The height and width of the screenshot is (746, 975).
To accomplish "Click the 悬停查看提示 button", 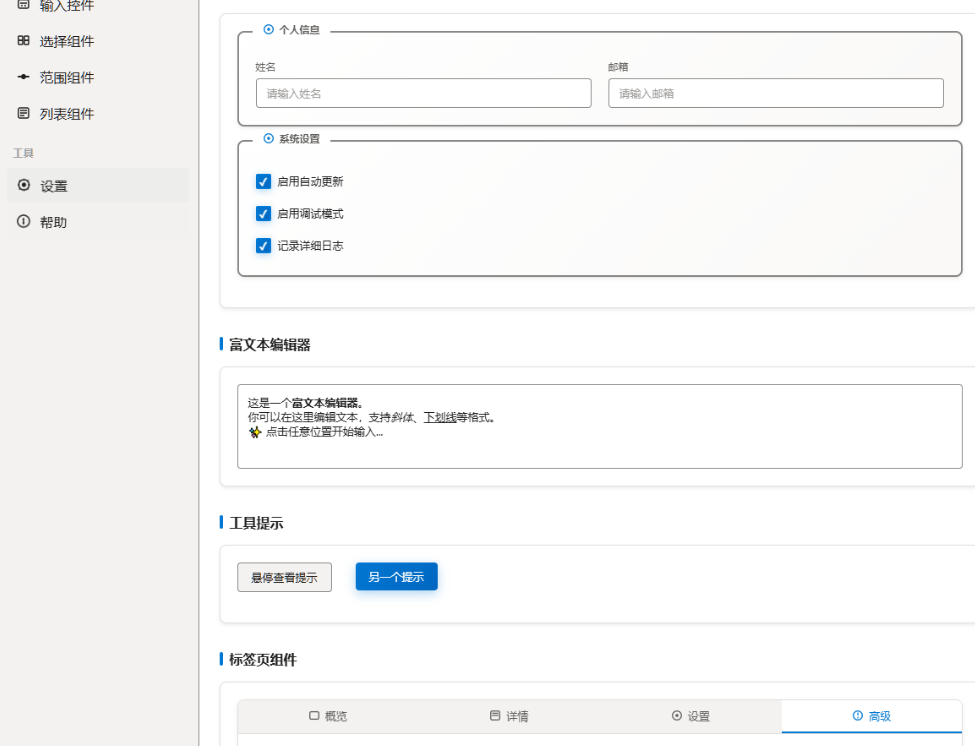I will tap(284, 578).
